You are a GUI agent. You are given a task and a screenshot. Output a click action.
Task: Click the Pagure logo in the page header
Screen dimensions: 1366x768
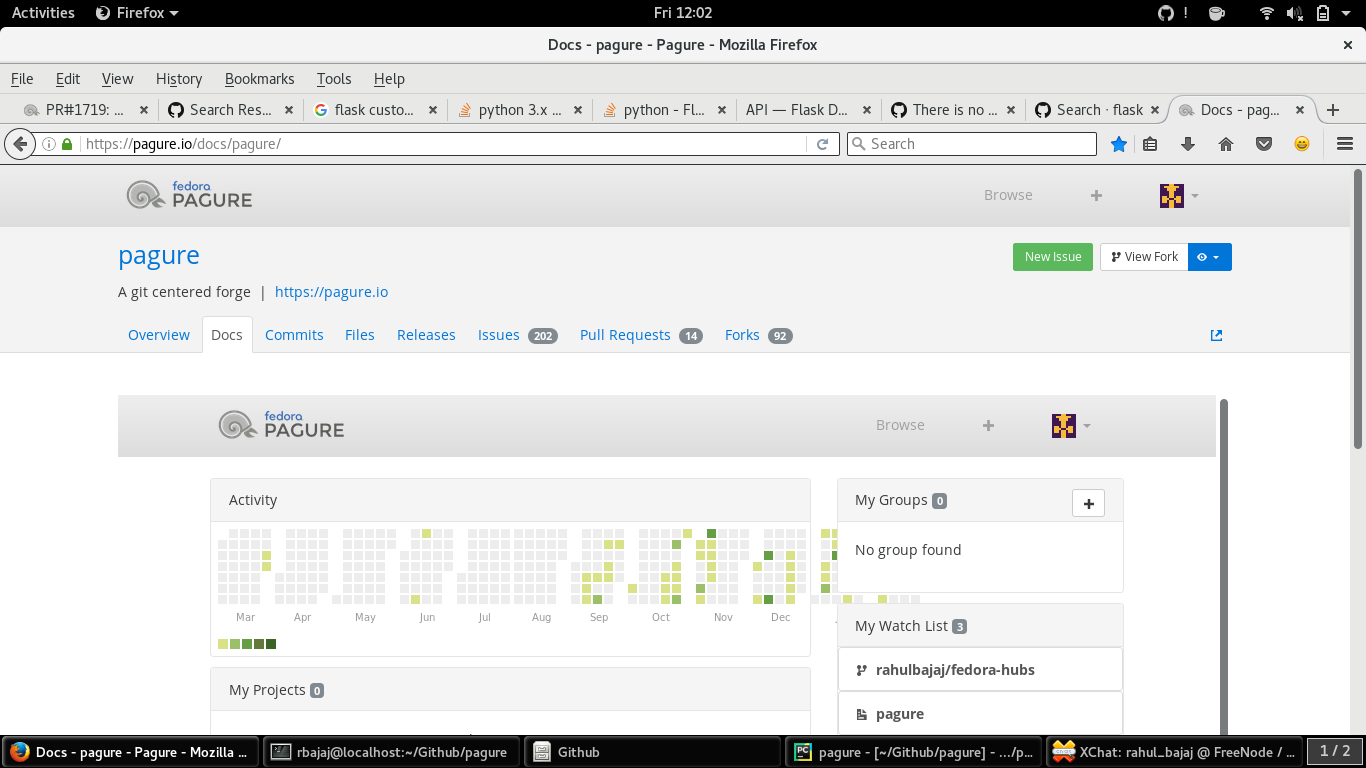tap(189, 195)
